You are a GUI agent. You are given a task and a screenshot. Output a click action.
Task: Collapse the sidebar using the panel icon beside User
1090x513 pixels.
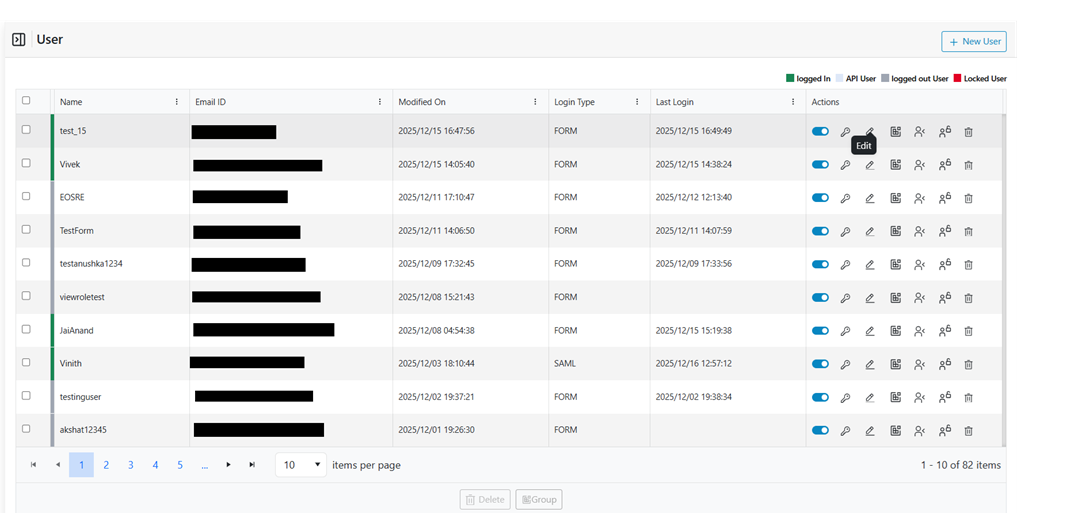point(18,40)
